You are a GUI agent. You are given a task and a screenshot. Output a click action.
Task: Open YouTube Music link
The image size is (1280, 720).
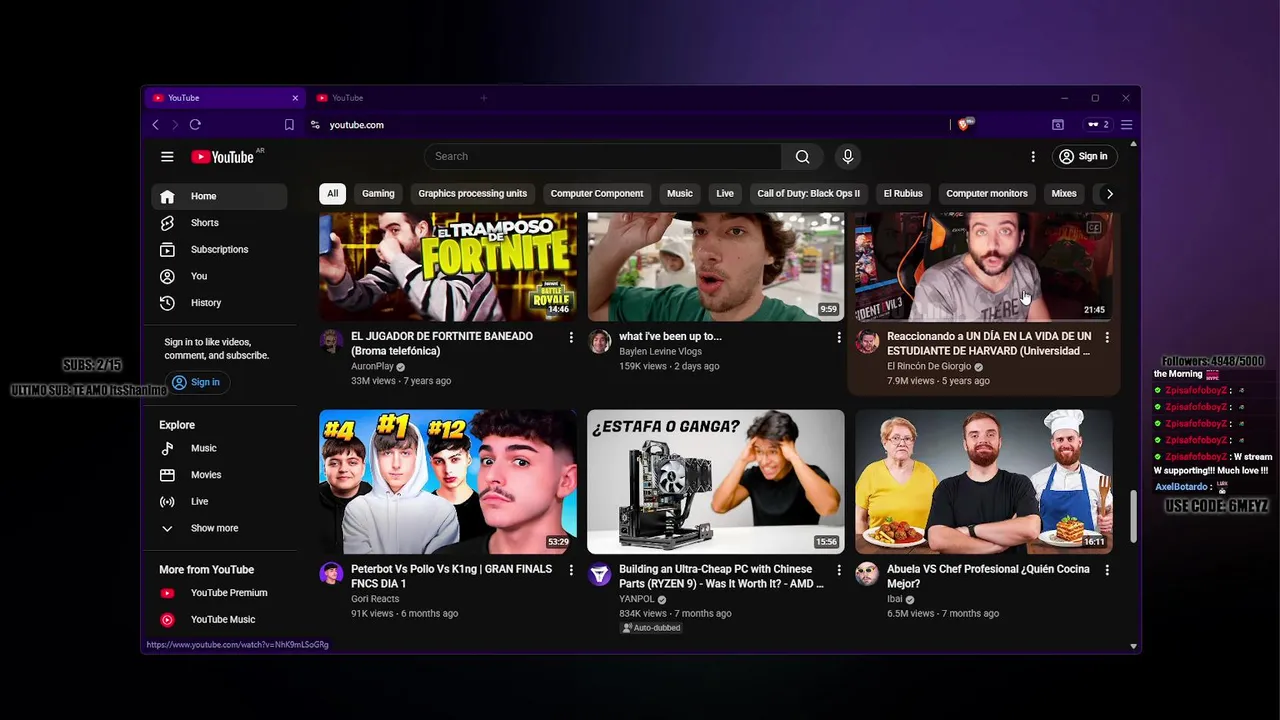click(221, 620)
